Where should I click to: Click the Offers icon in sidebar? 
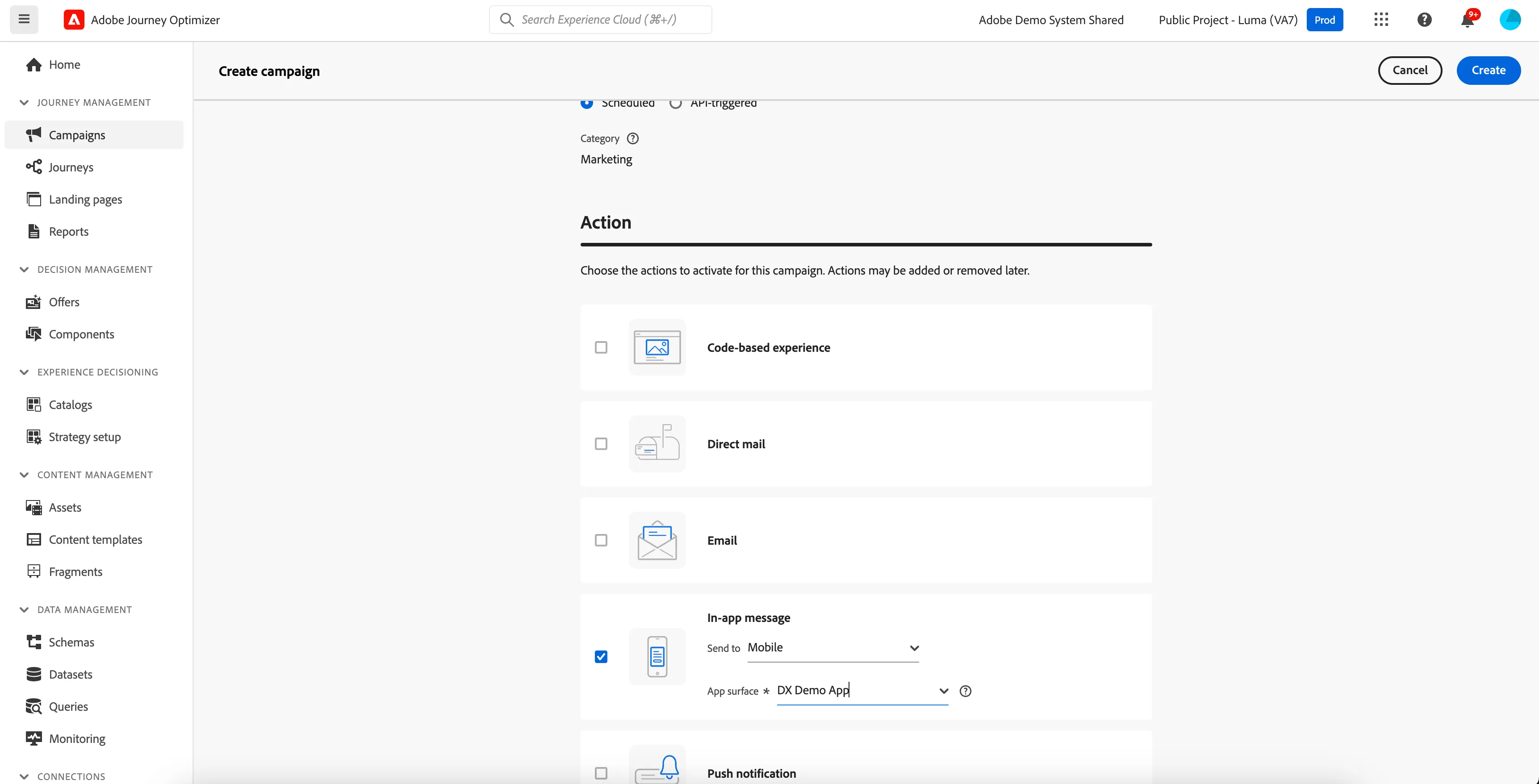pyautogui.click(x=33, y=301)
